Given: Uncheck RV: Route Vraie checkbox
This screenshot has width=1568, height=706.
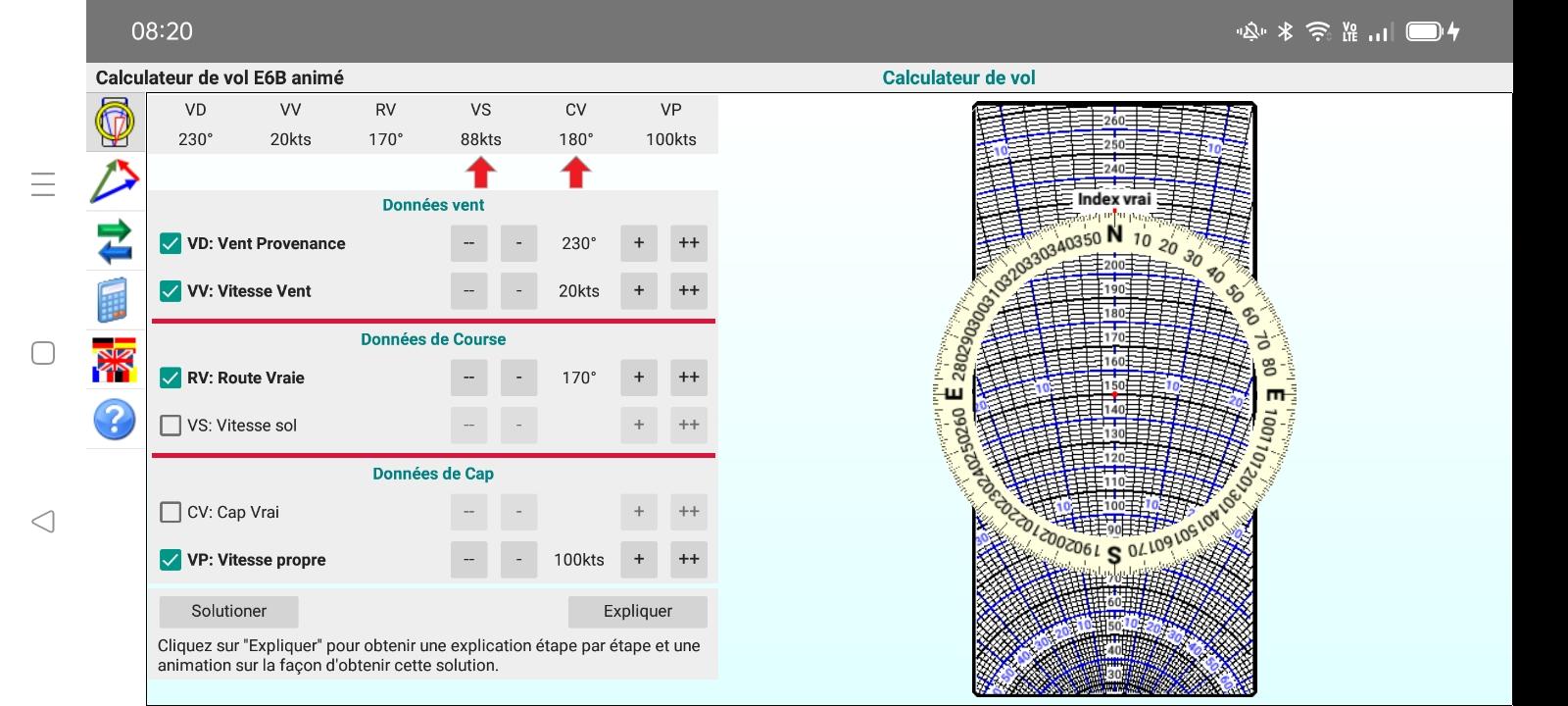Looking at the screenshot, I should pos(171,378).
